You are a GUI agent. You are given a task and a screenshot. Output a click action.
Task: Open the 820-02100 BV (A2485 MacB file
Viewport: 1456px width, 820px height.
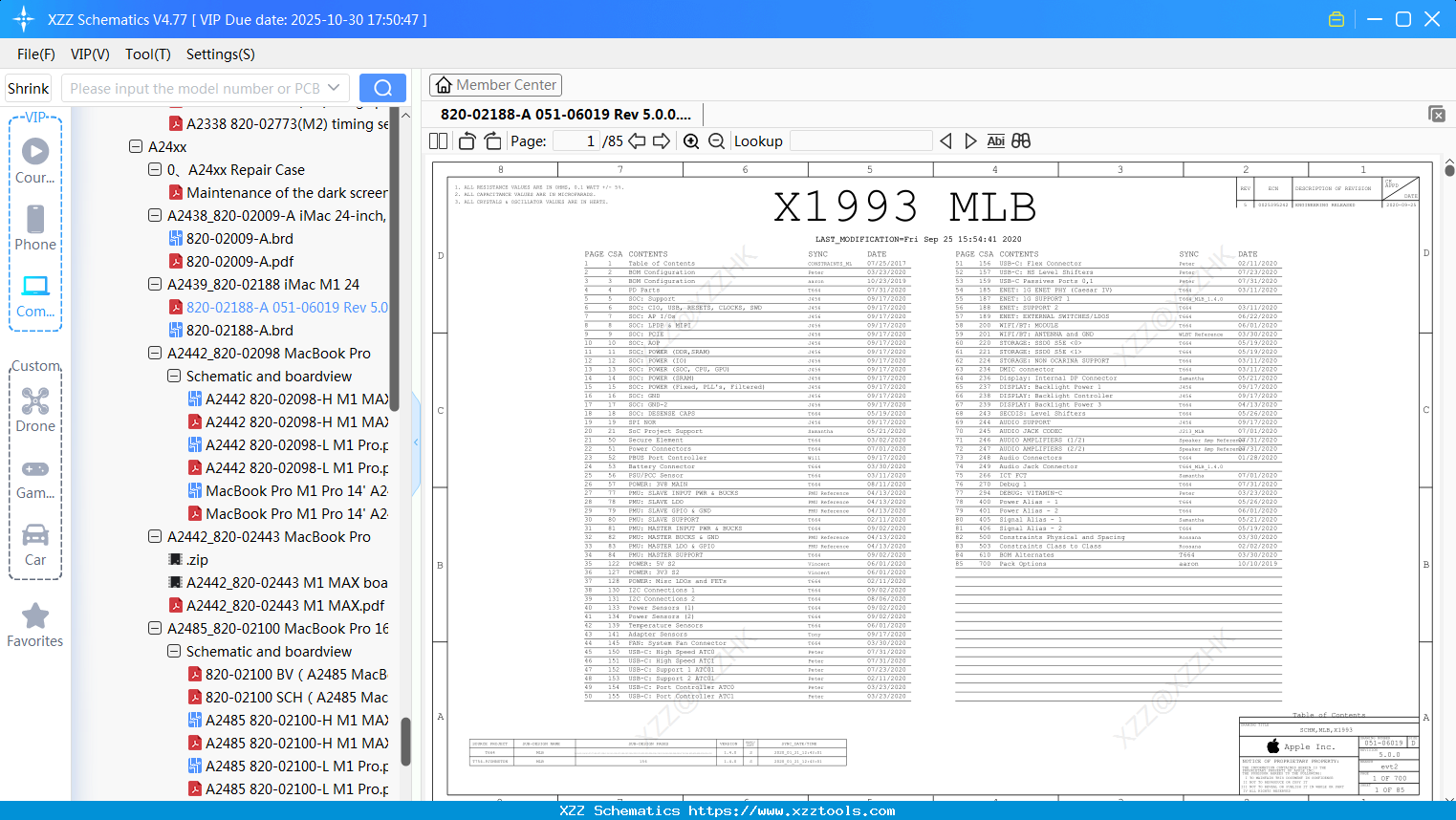coord(288,675)
